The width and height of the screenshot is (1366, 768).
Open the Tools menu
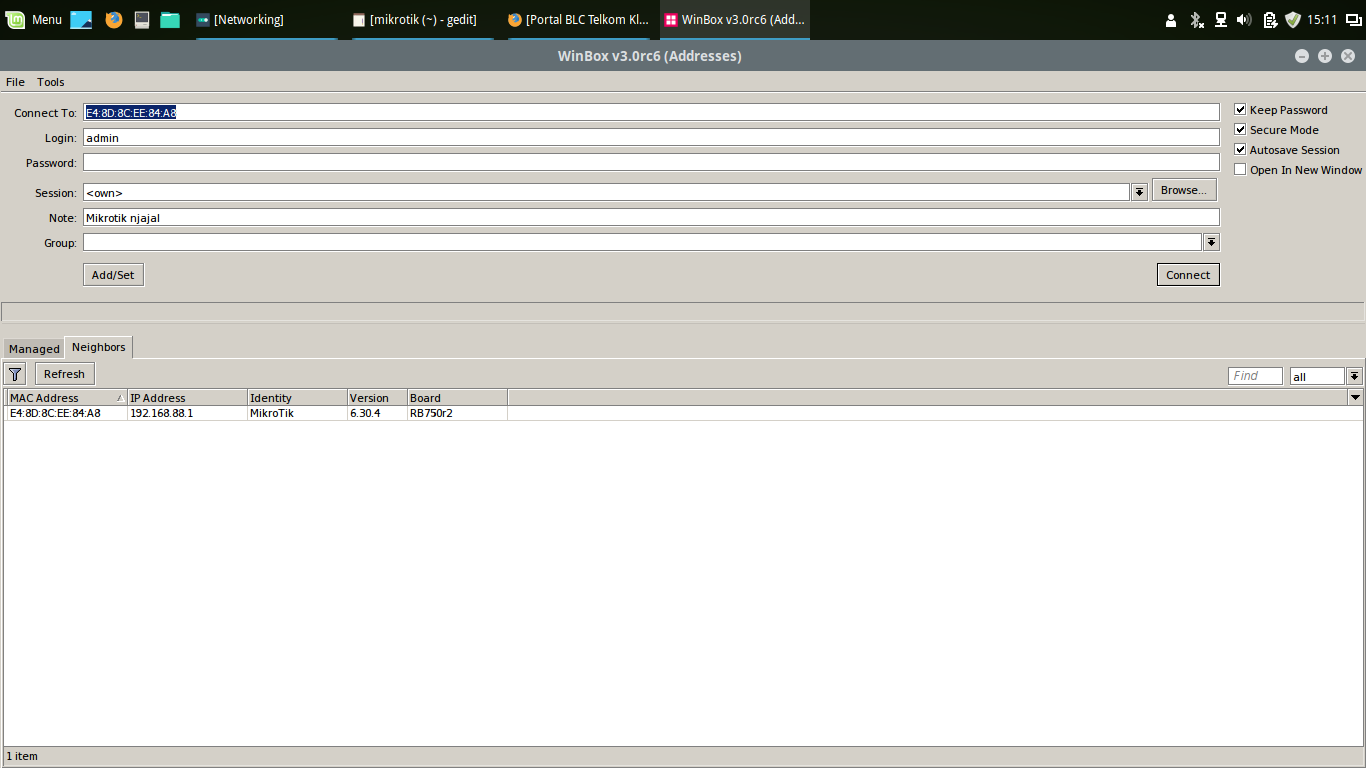point(51,82)
